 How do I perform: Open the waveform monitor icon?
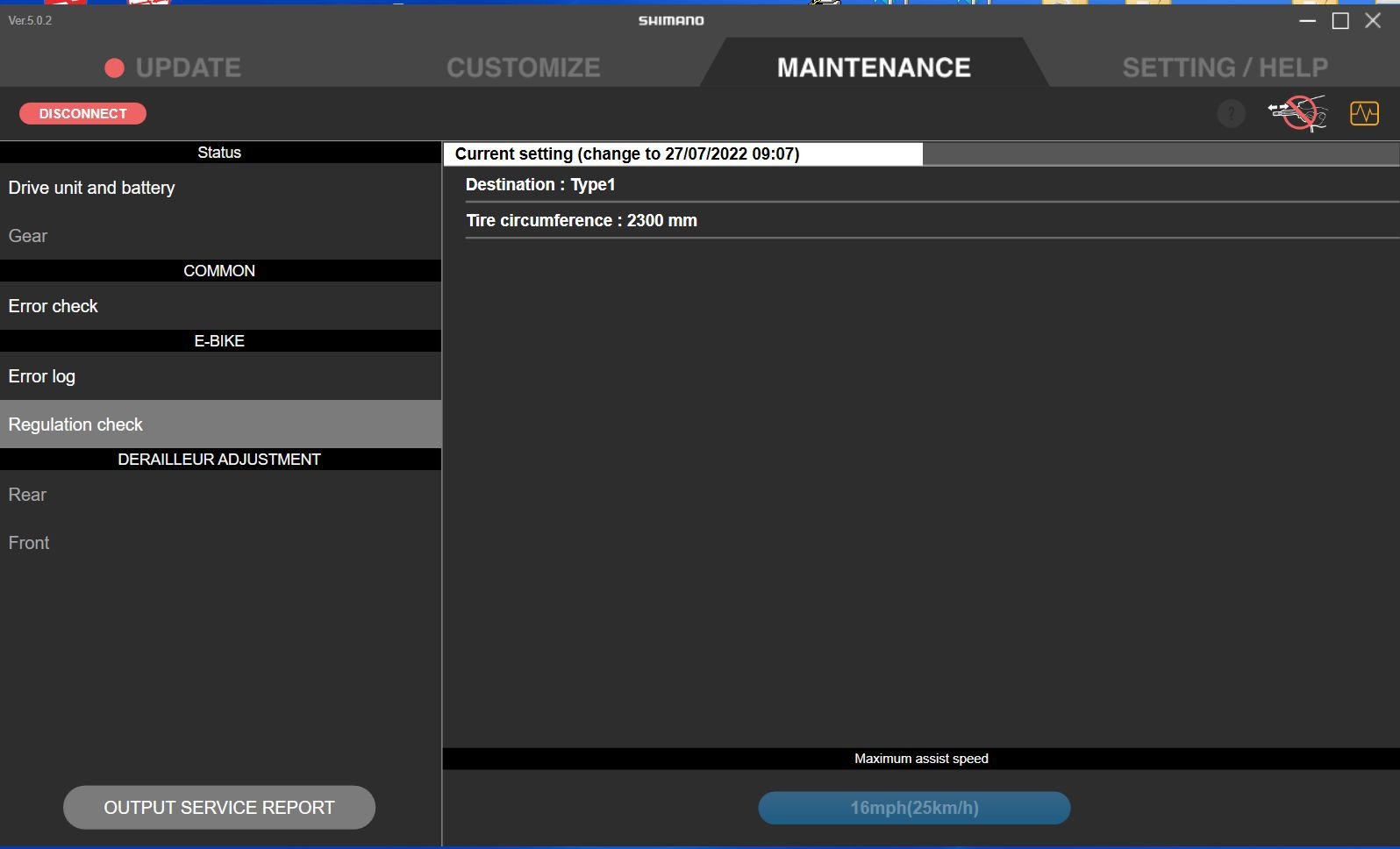tap(1364, 113)
